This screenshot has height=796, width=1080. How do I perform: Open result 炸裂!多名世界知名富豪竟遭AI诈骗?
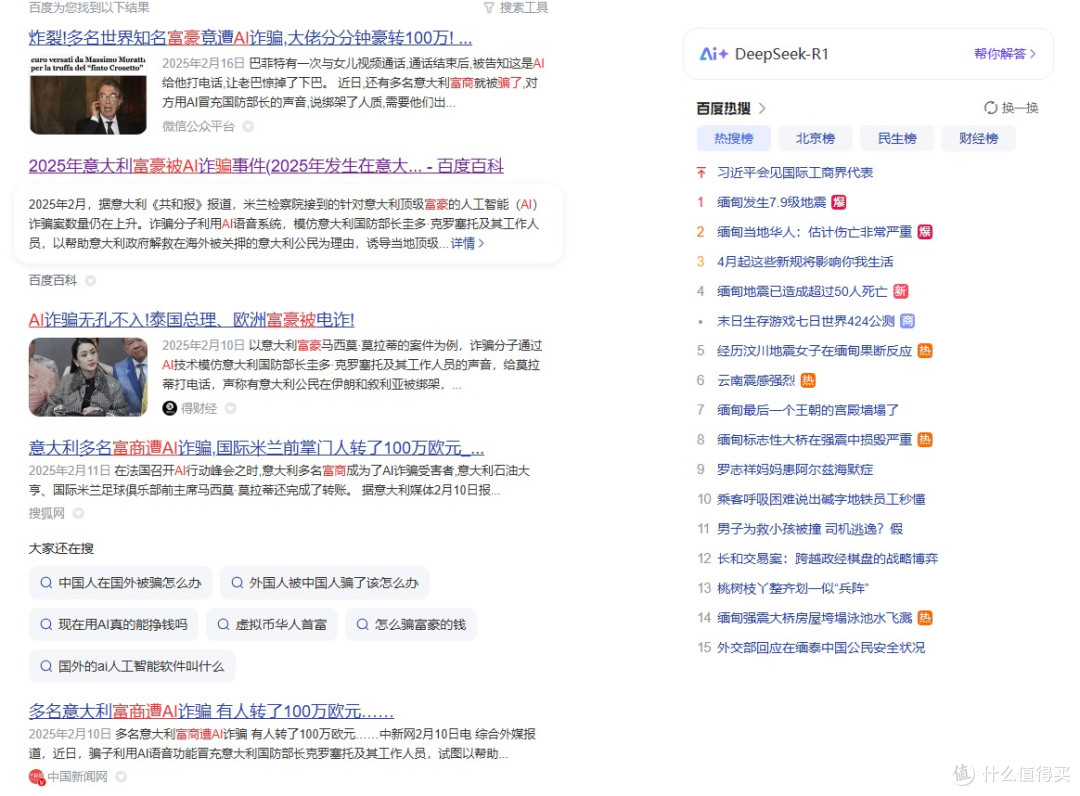coord(250,37)
